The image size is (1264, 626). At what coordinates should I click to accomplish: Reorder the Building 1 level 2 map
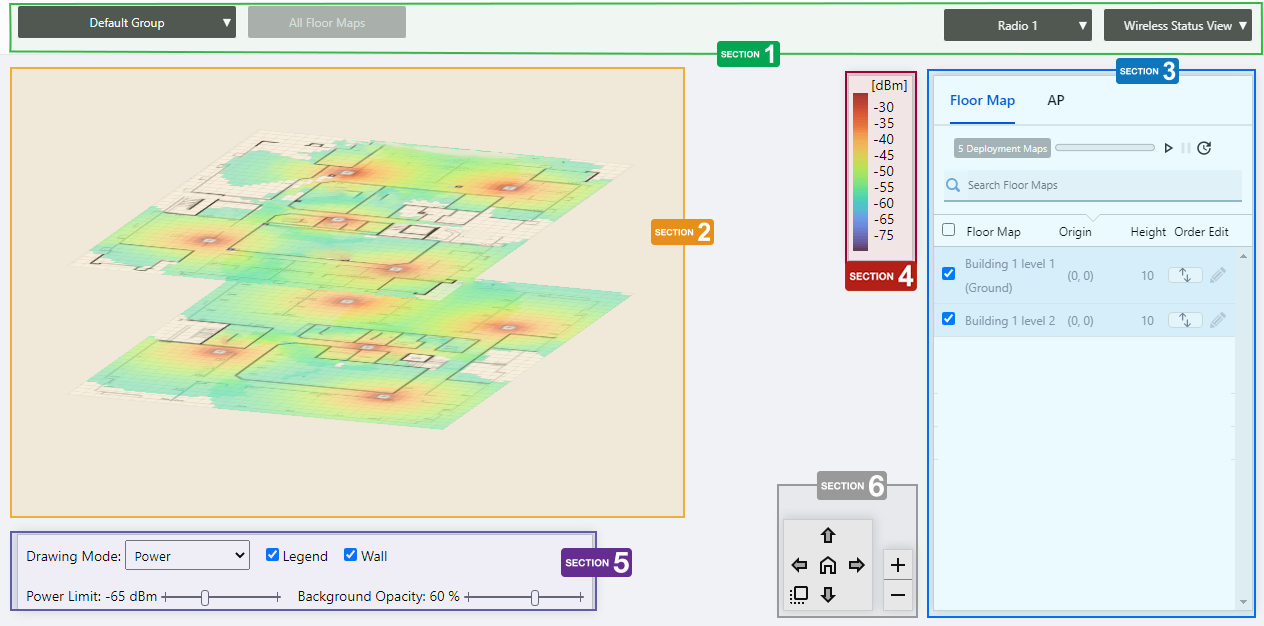click(x=1185, y=320)
